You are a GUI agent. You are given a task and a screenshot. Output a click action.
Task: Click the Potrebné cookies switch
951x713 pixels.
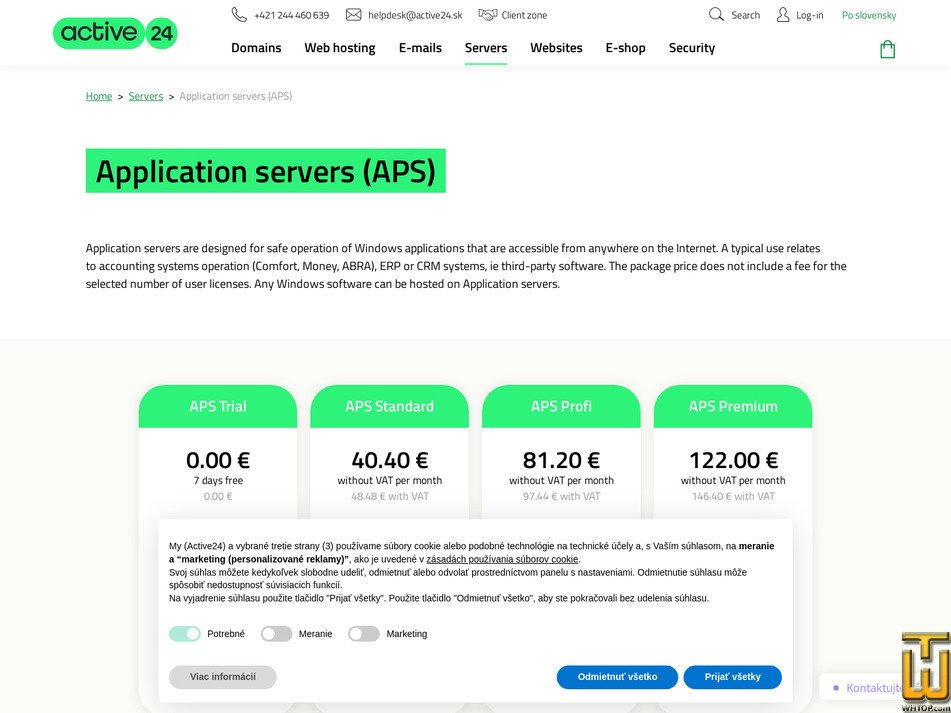point(184,633)
